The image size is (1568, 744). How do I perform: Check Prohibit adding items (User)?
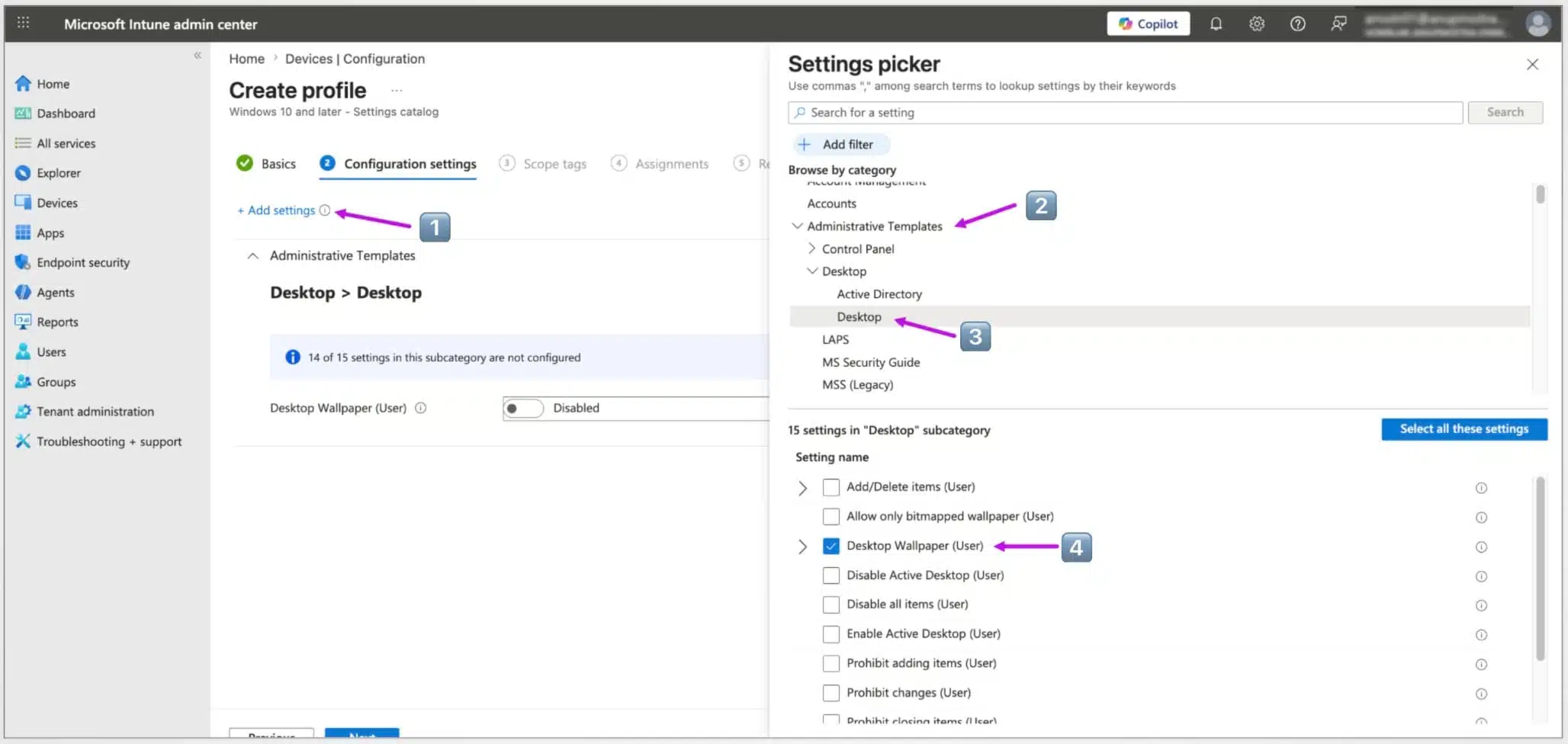(x=831, y=663)
